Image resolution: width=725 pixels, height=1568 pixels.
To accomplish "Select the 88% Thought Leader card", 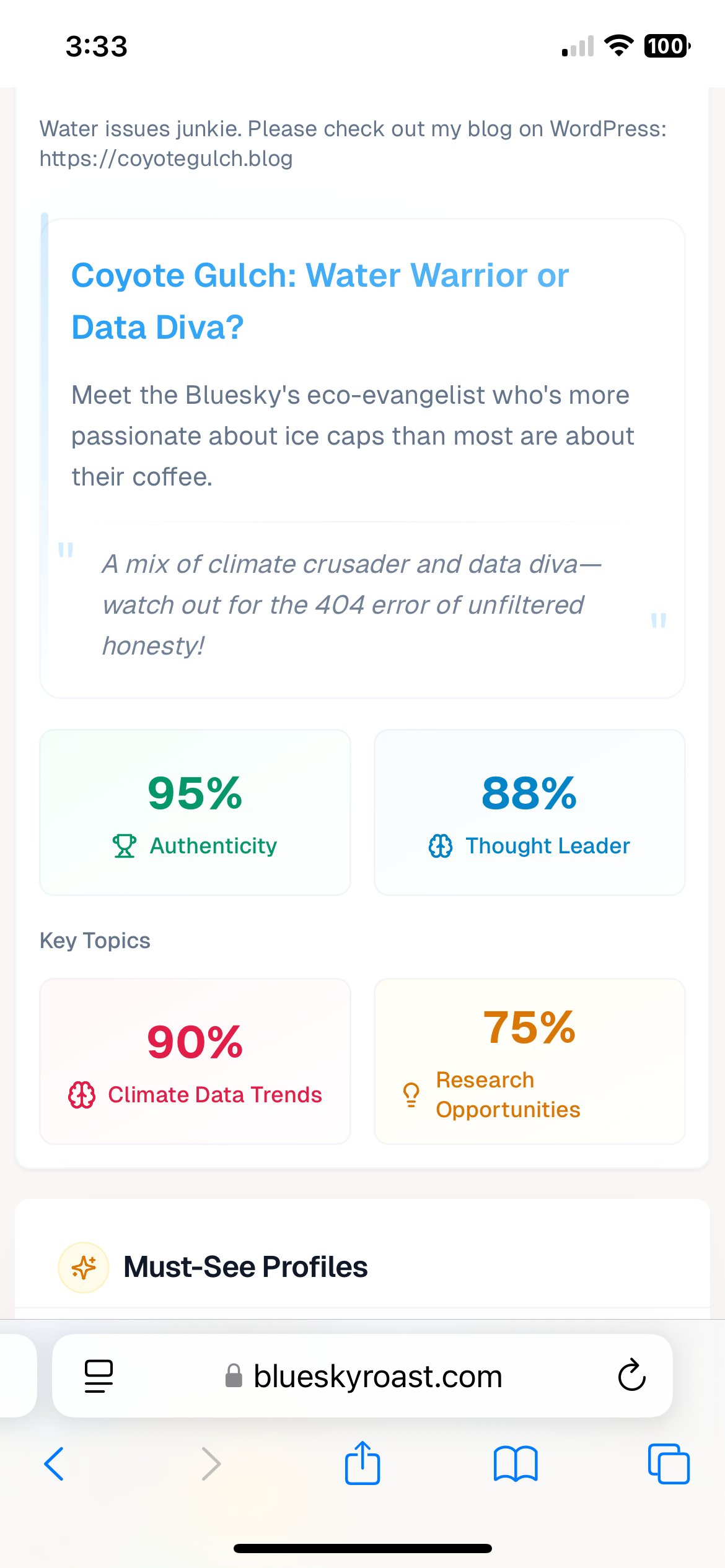I will (530, 812).
